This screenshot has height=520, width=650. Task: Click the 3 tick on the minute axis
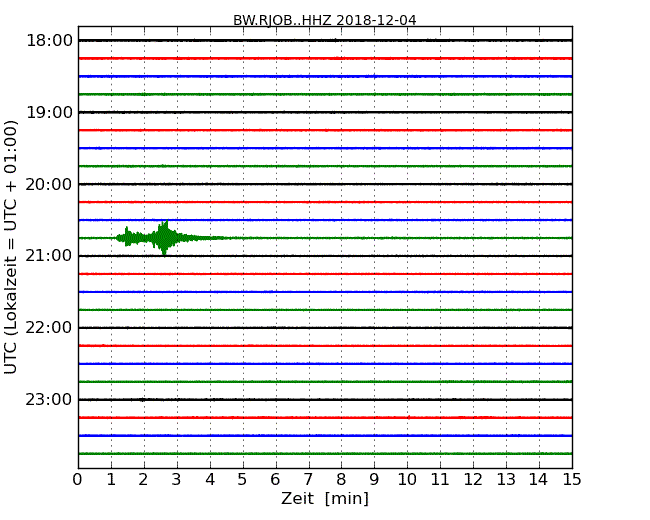point(177,479)
